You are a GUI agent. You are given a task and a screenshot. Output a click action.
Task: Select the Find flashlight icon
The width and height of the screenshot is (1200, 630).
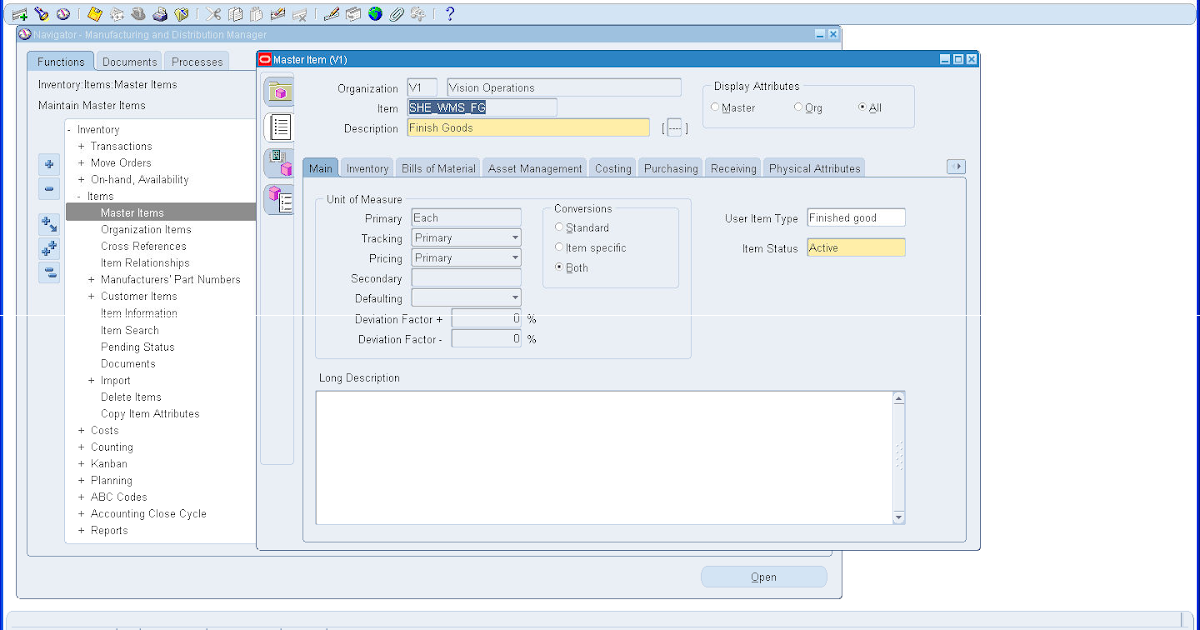[x=42, y=14]
